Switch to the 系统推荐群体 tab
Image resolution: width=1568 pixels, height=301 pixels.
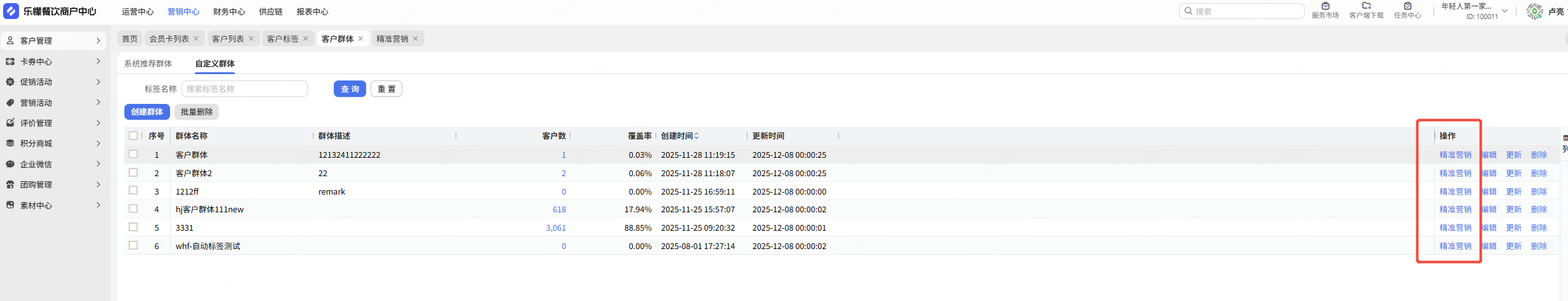[148, 63]
